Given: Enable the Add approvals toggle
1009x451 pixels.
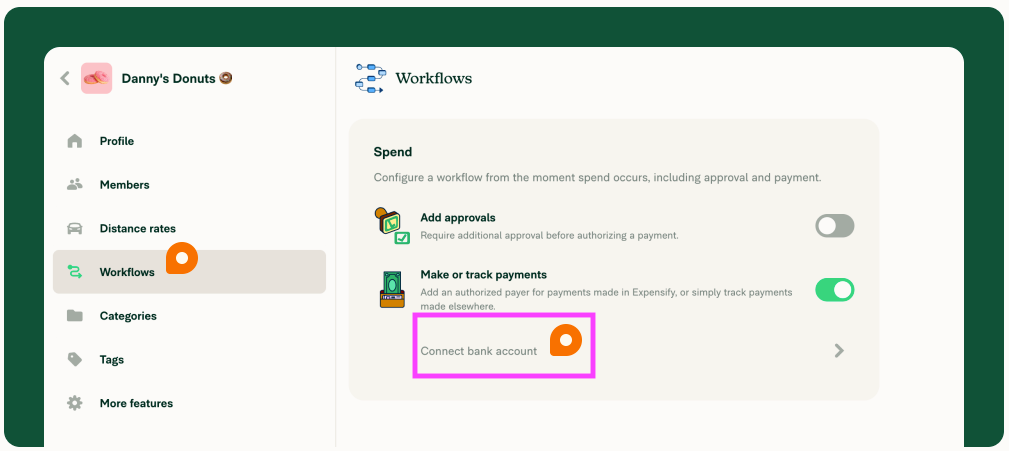Looking at the screenshot, I should click(x=835, y=226).
